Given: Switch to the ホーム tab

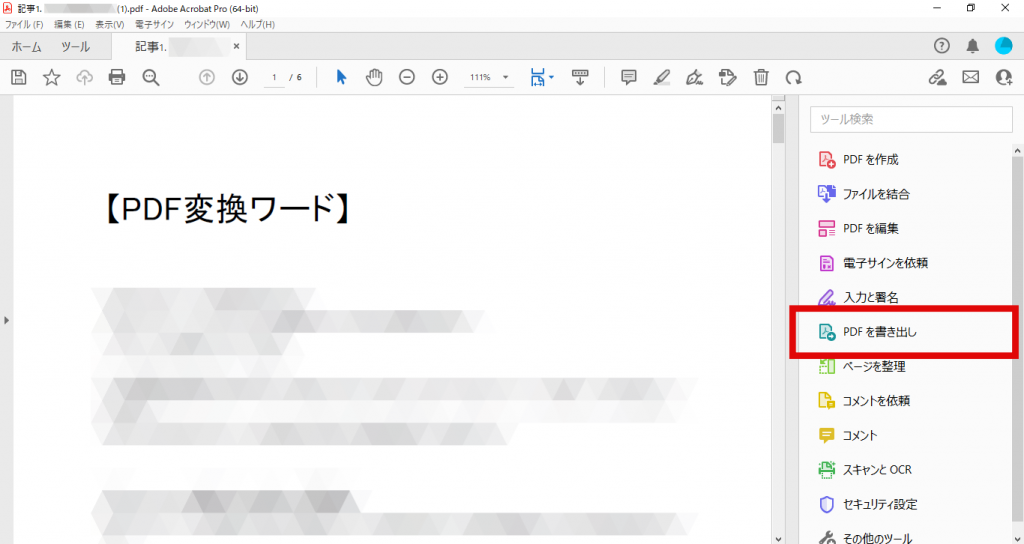Looking at the screenshot, I should (26, 47).
